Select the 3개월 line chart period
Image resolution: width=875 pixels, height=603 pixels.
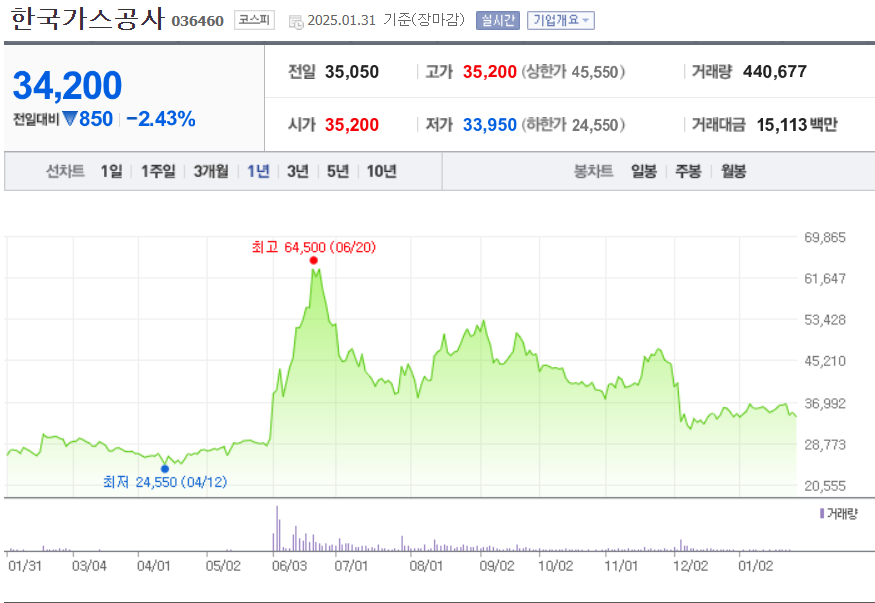tap(211, 171)
